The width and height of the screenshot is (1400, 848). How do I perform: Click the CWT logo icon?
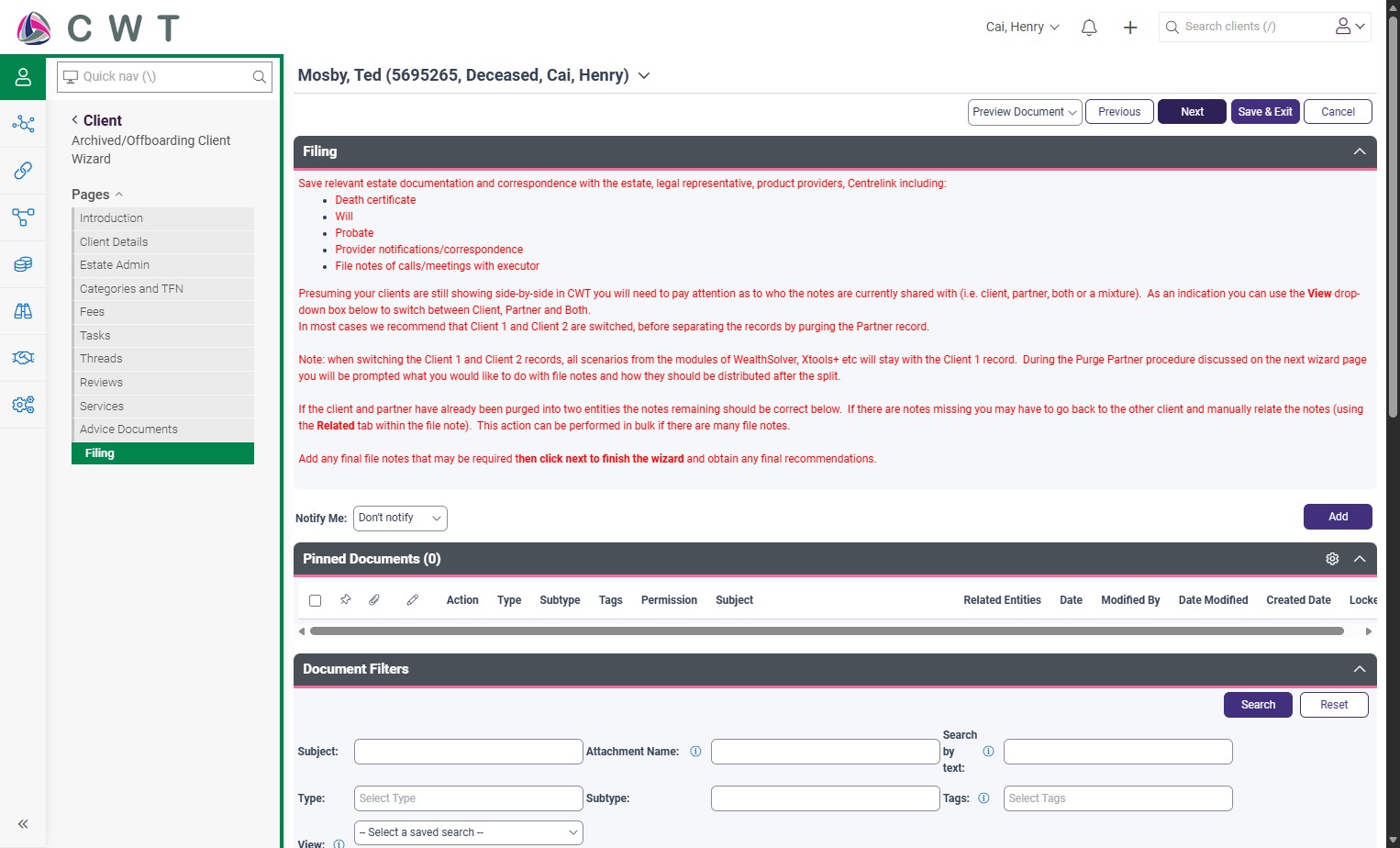coord(34,28)
